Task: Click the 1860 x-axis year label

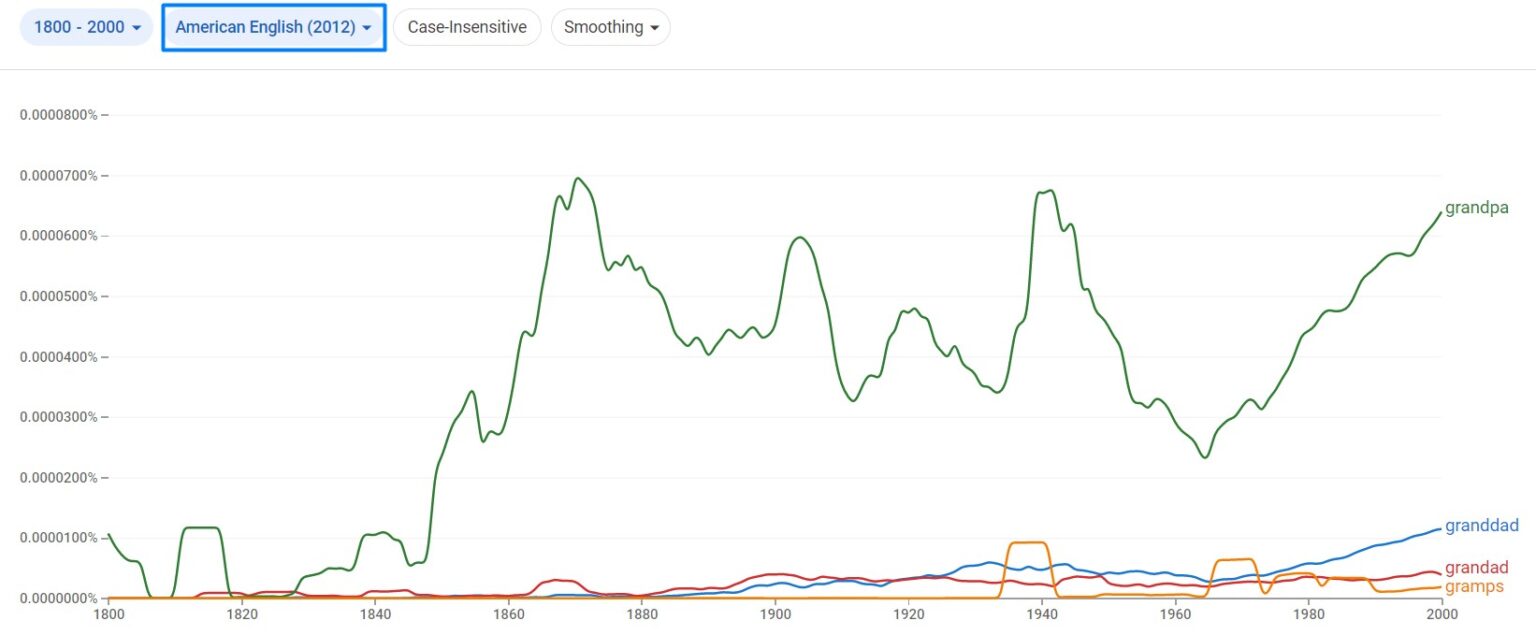Action: [x=508, y=613]
